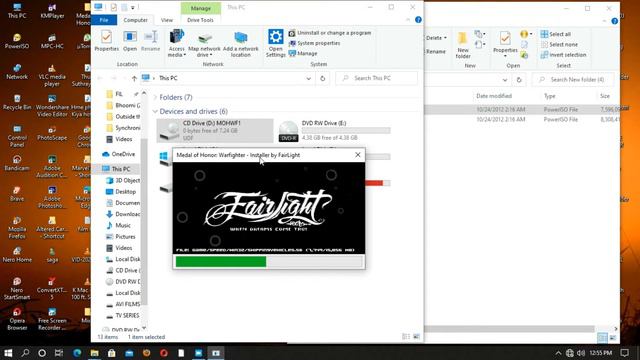640x360 pixels.
Task: Select DVD RW Drive (E:)
Action: coord(335,131)
